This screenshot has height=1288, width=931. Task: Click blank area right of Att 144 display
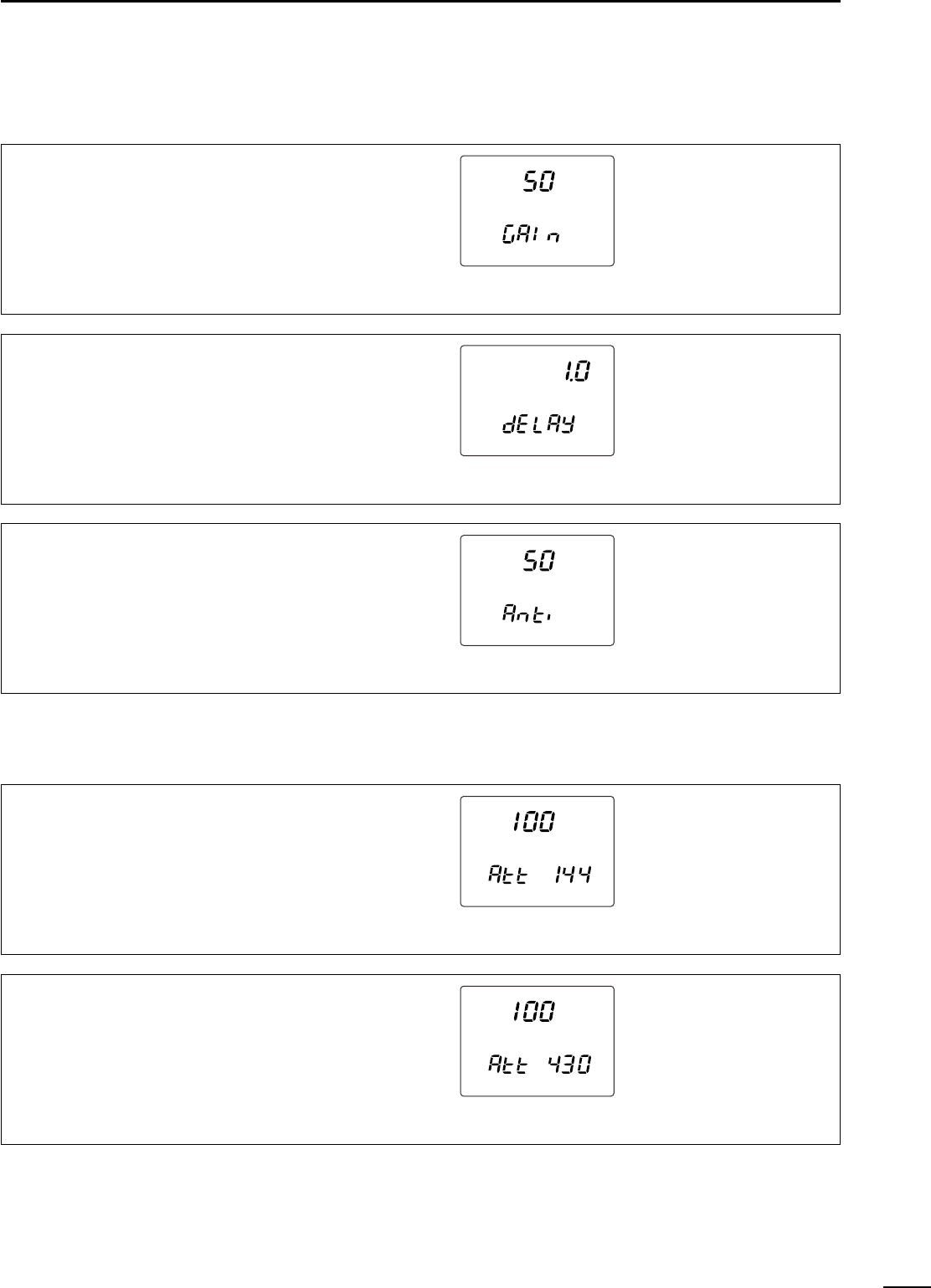(727, 870)
